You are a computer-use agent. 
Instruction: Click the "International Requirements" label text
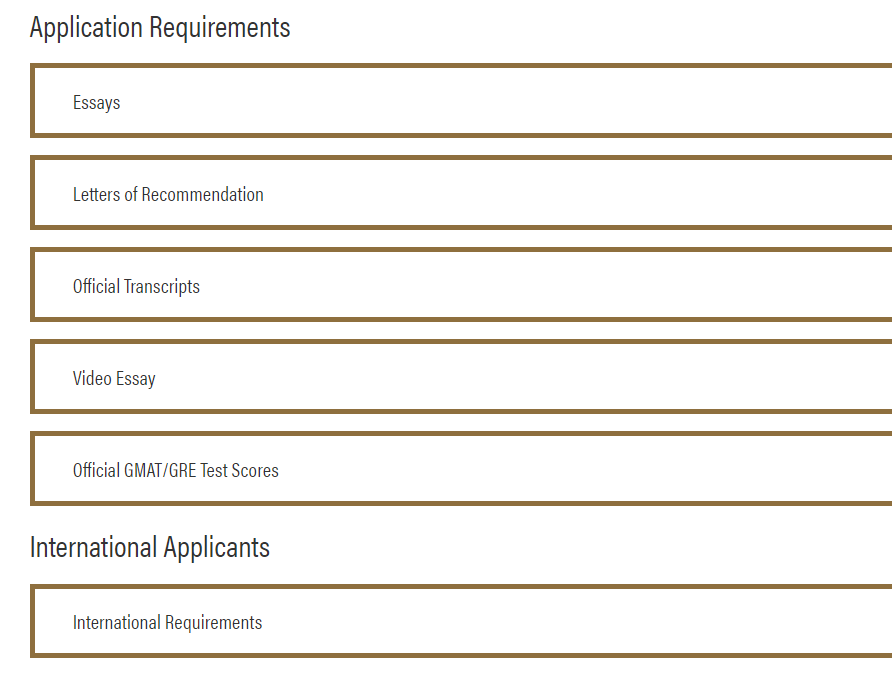coord(167,622)
